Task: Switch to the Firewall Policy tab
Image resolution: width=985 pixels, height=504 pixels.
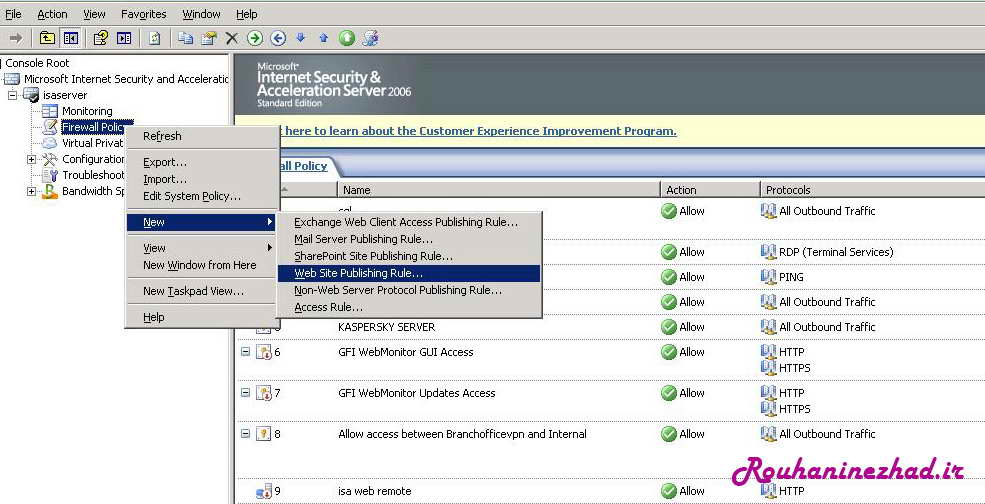Action: pos(305,166)
